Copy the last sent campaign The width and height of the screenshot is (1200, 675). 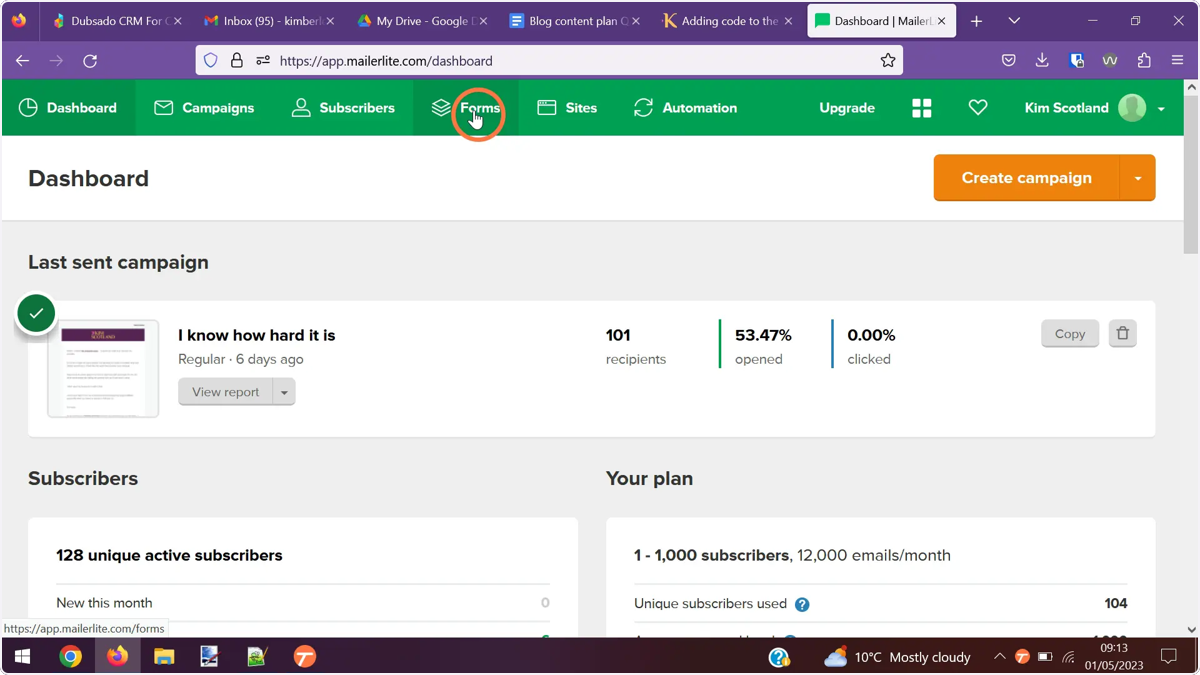1070,334
